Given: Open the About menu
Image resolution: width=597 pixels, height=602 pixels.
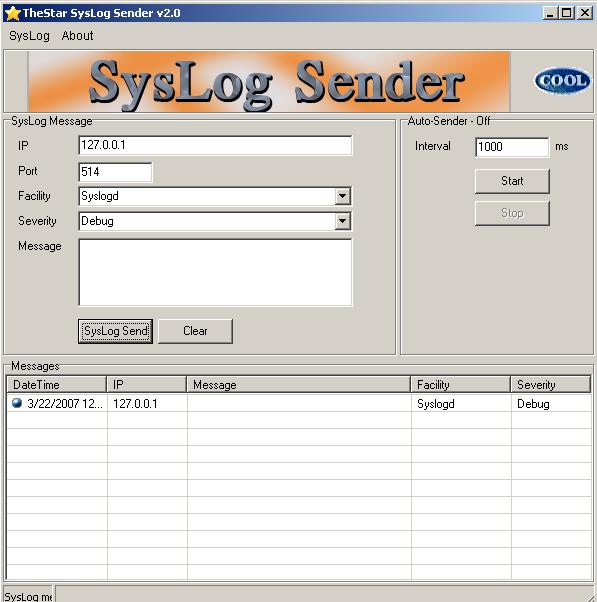Looking at the screenshot, I should click(x=77, y=36).
